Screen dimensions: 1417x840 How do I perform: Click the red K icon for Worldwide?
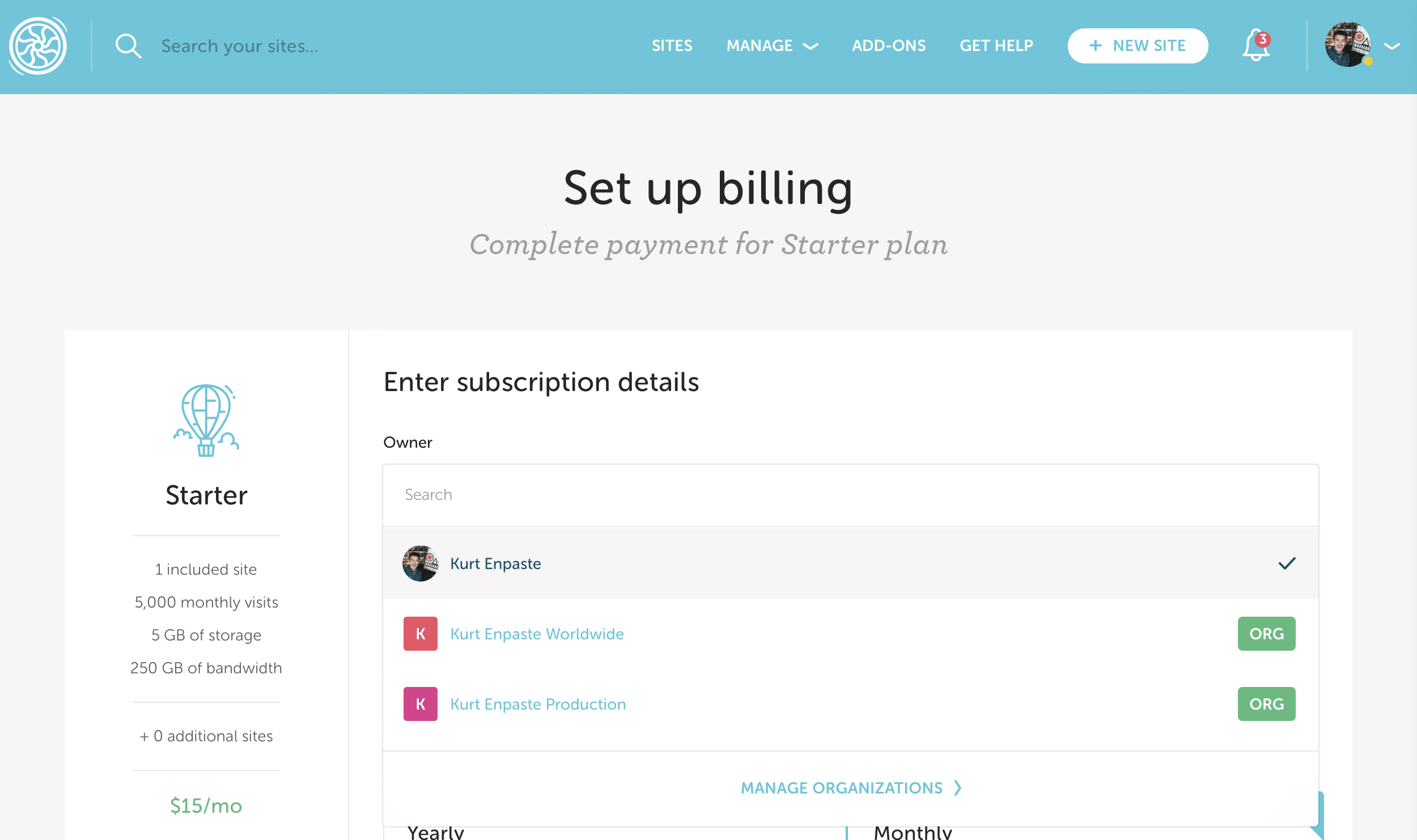click(x=420, y=634)
